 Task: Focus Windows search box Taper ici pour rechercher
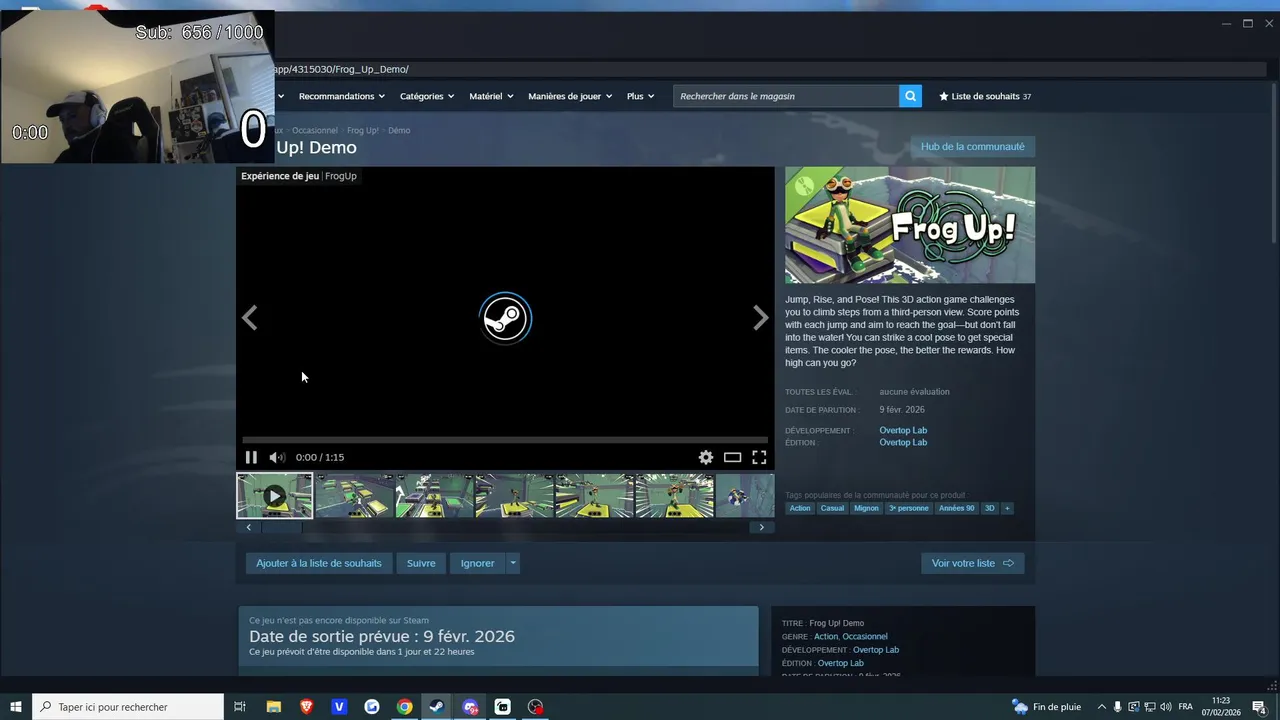click(x=128, y=707)
